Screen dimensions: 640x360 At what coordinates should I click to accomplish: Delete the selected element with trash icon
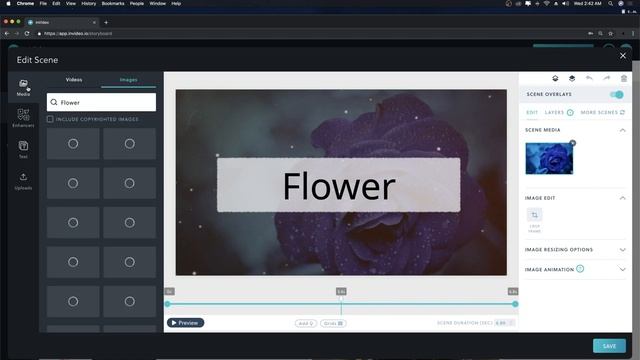click(624, 78)
